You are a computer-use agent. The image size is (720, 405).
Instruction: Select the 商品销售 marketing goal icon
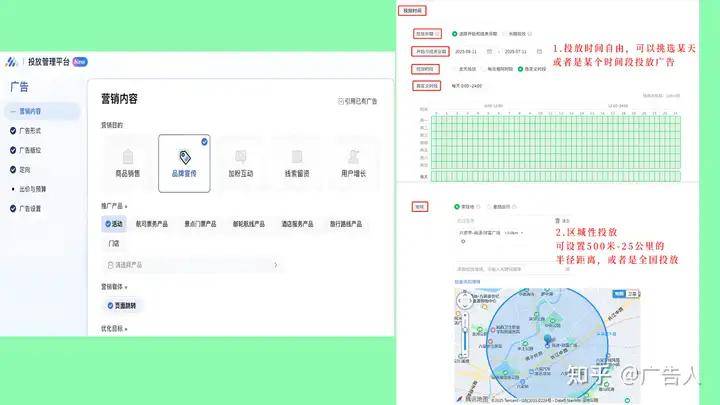pyautogui.click(x=128, y=157)
